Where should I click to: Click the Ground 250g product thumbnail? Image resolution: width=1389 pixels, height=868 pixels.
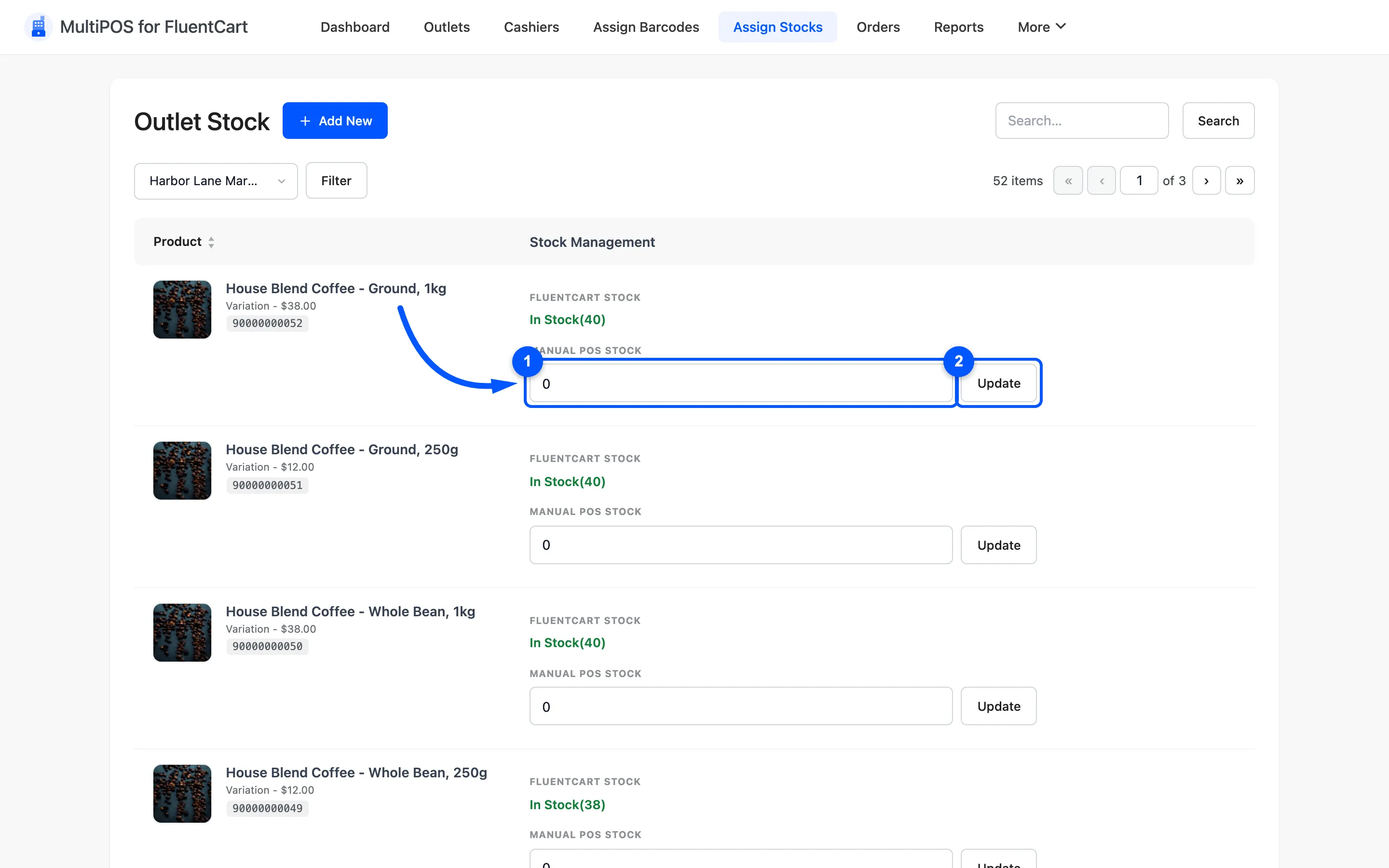tap(182, 471)
